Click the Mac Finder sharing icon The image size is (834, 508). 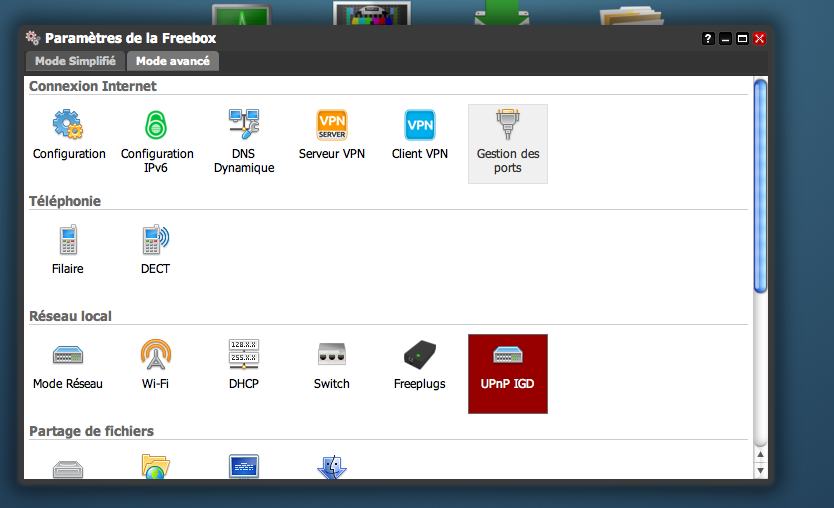(x=332, y=467)
